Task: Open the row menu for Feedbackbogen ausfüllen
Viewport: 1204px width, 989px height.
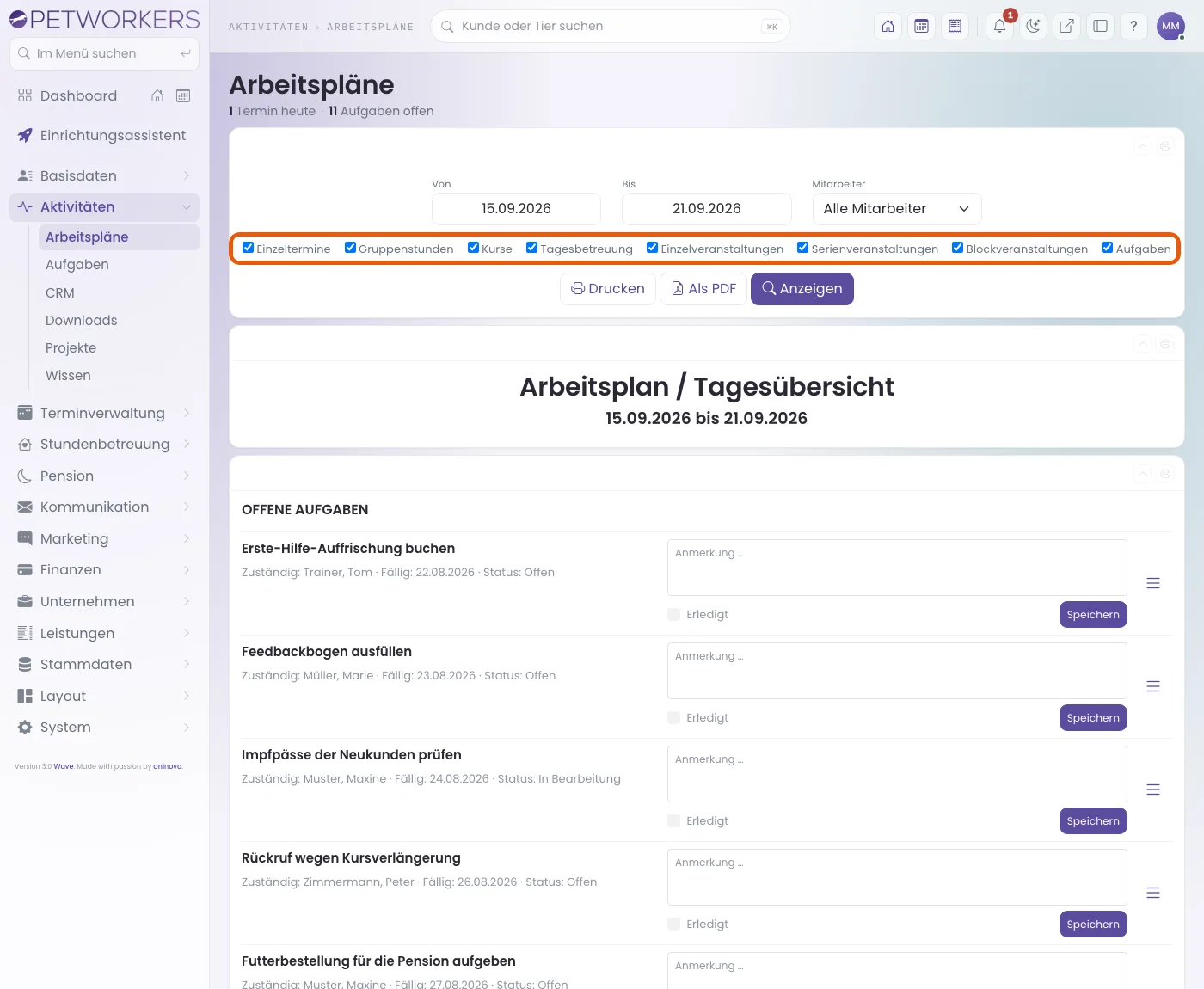Action: (1153, 686)
